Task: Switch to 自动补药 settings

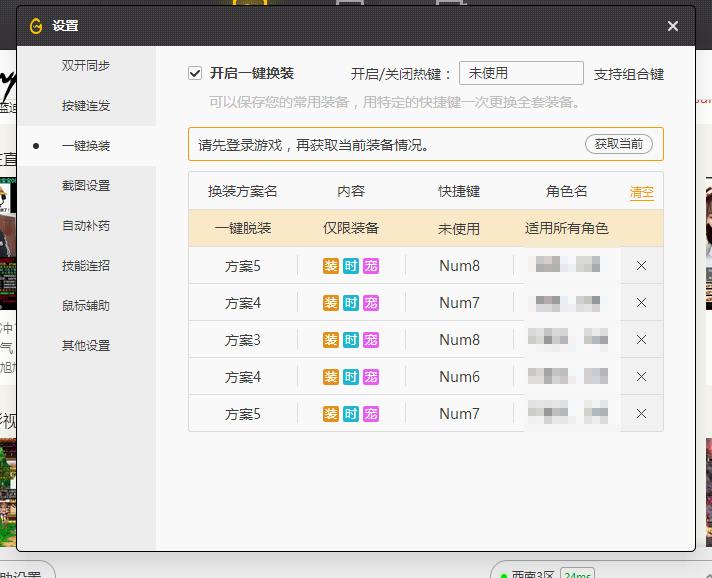Action: [86, 226]
